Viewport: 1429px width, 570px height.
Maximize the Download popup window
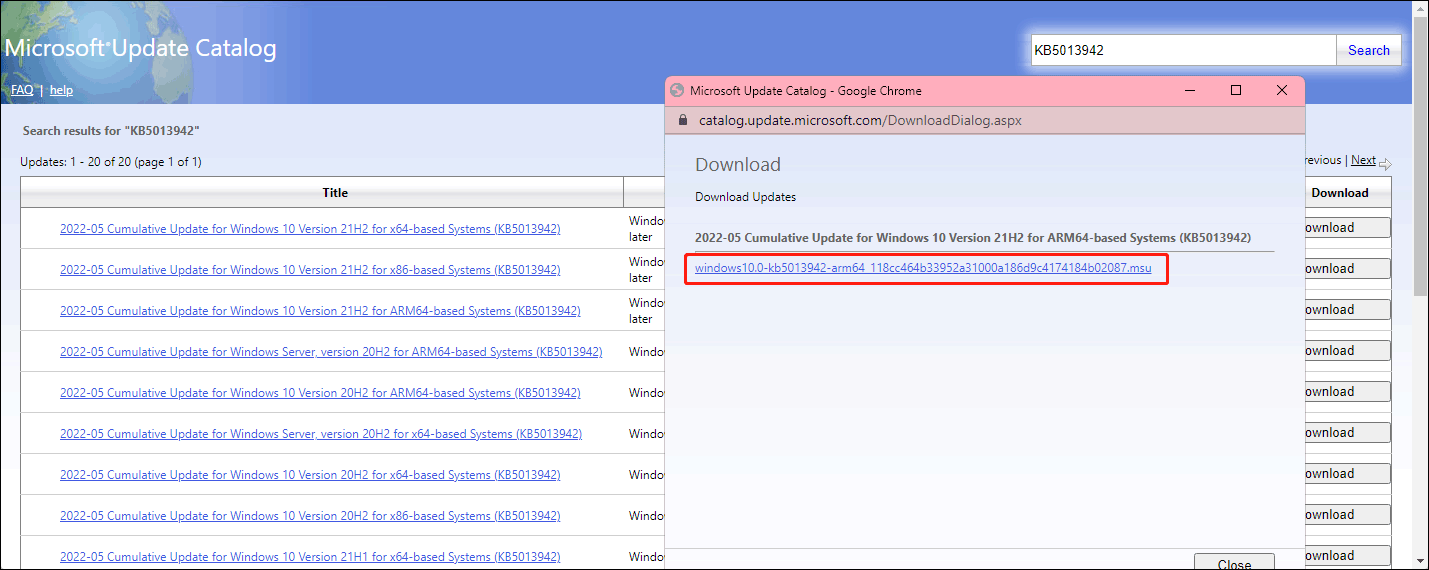[x=1236, y=90]
